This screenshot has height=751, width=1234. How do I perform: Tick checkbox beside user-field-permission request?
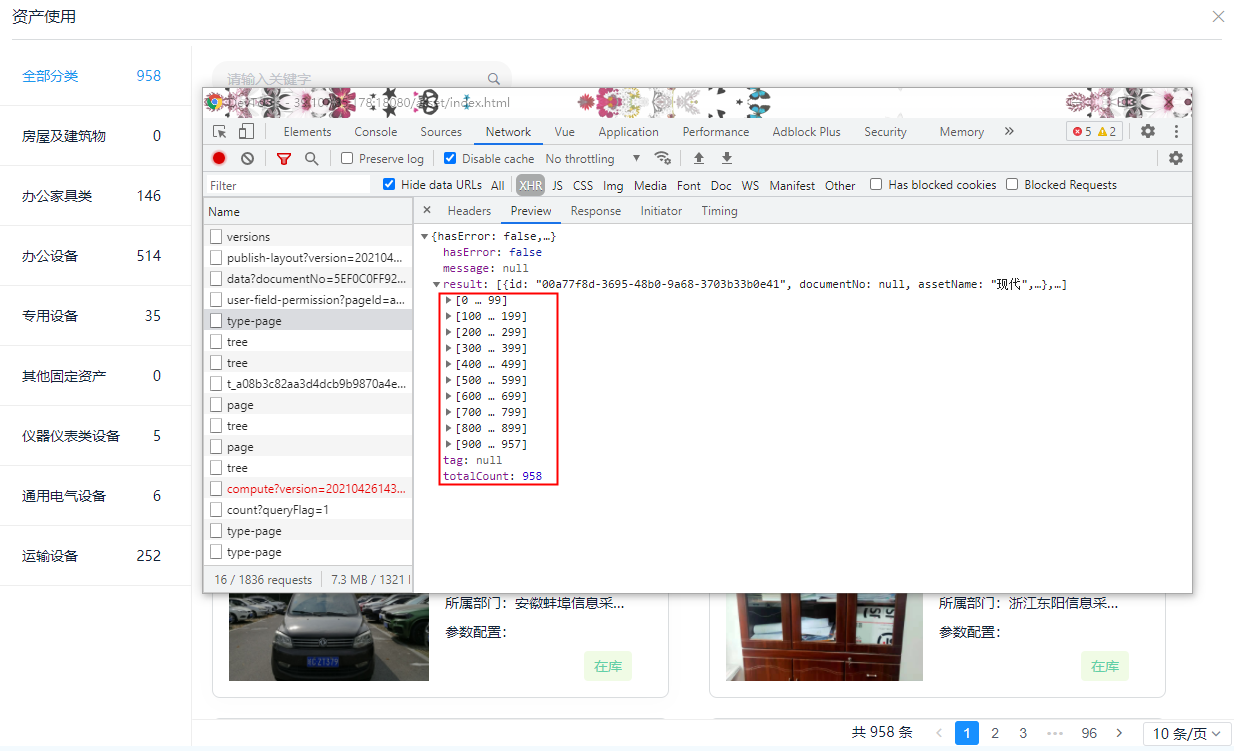tap(215, 299)
